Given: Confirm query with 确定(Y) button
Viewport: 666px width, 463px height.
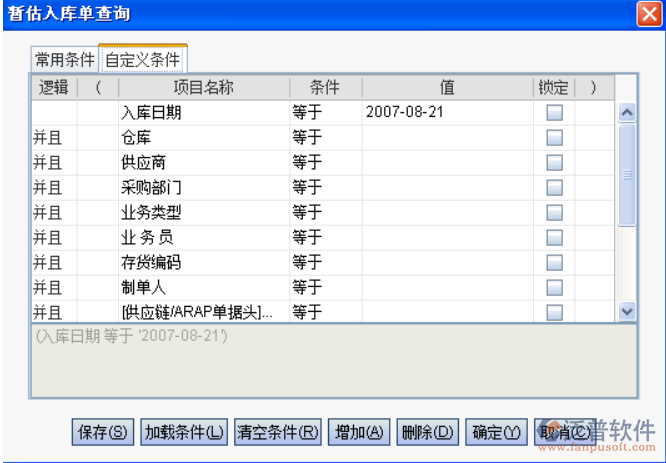Looking at the screenshot, I should tap(497, 432).
